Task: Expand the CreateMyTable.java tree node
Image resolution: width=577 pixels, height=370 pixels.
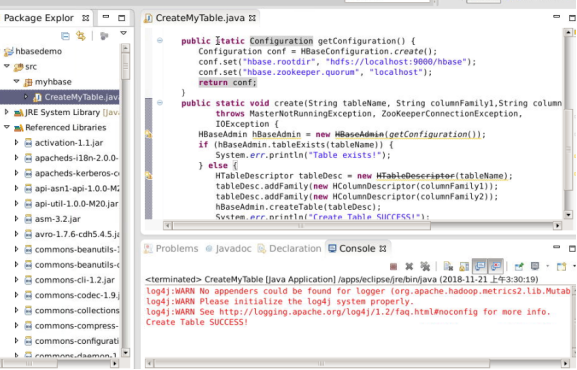Action: (x=26, y=97)
